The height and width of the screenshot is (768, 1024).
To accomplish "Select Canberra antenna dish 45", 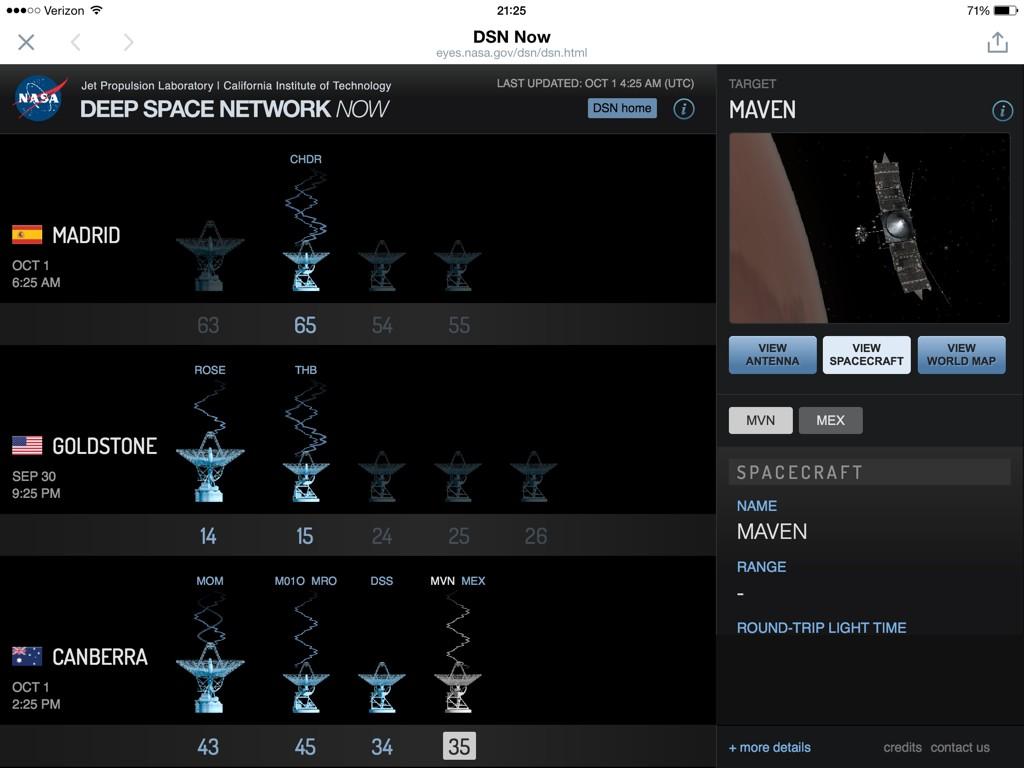I will click(x=306, y=688).
